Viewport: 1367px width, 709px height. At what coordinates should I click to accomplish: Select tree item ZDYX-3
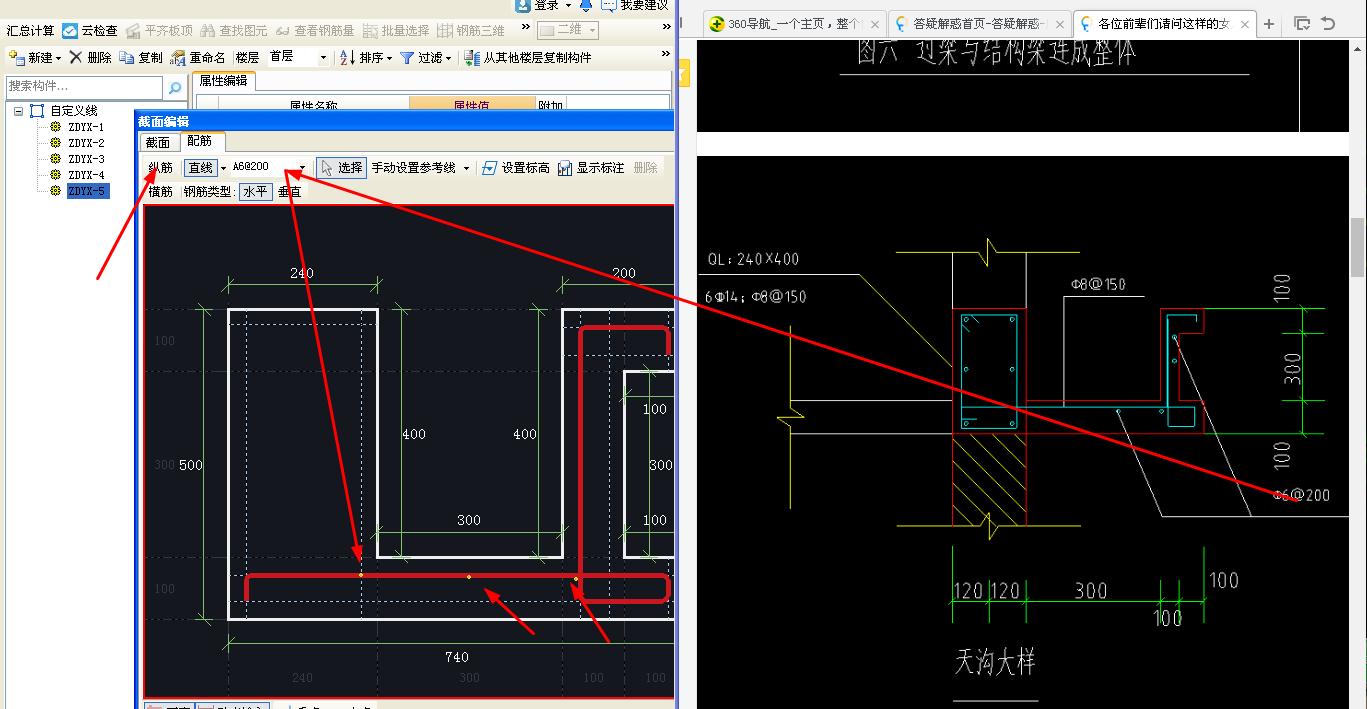85,159
